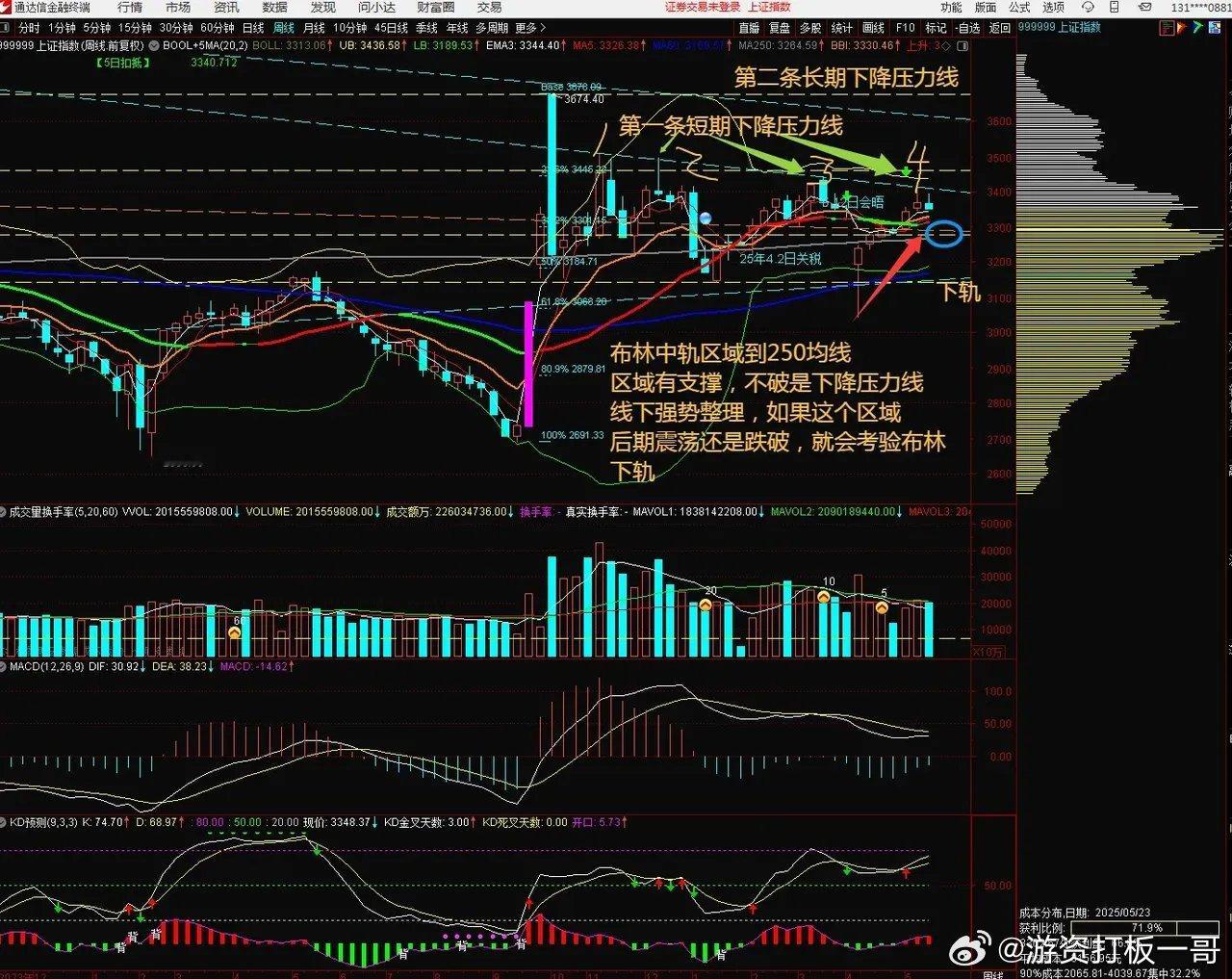Click the orange arrow icon in right panel header
Image resolution: width=1232 pixels, height=979 pixels.
tap(1182, 27)
